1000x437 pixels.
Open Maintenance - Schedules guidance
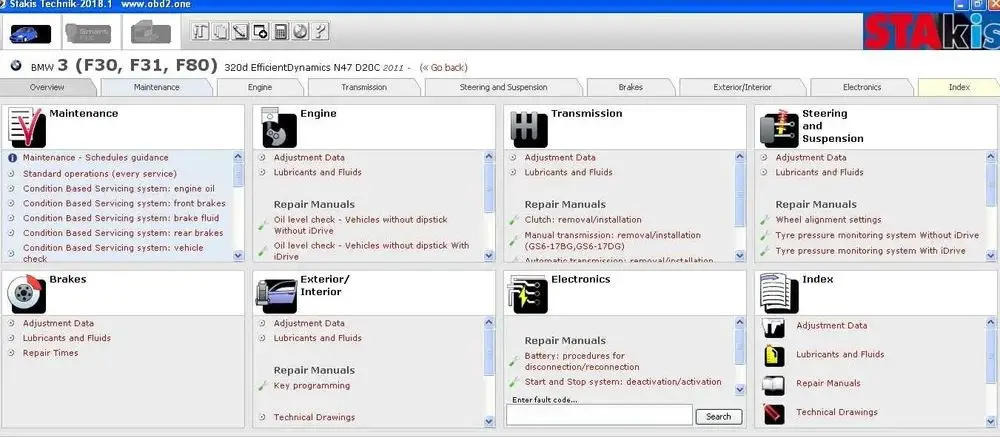(96, 158)
